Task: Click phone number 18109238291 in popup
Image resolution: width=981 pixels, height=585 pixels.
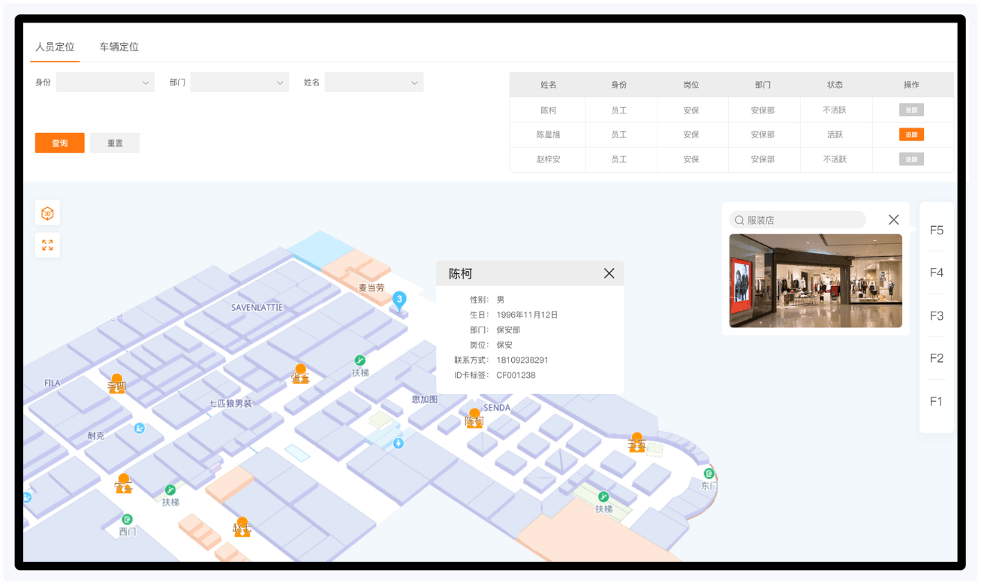Action: (522, 360)
